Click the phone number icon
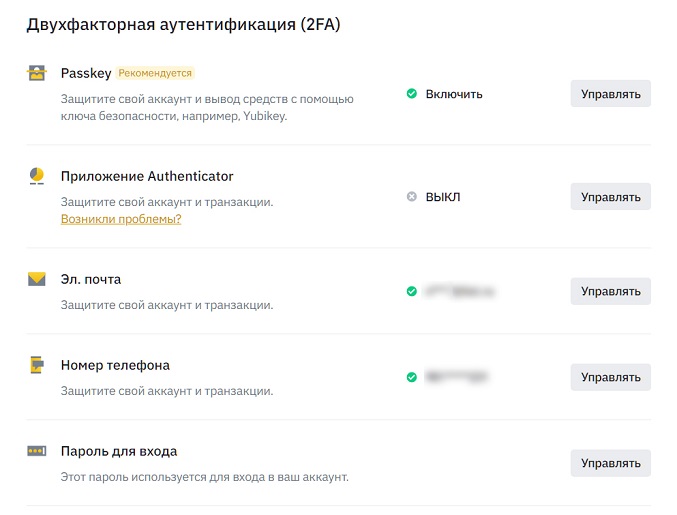The height and width of the screenshot is (515, 677). [37, 365]
